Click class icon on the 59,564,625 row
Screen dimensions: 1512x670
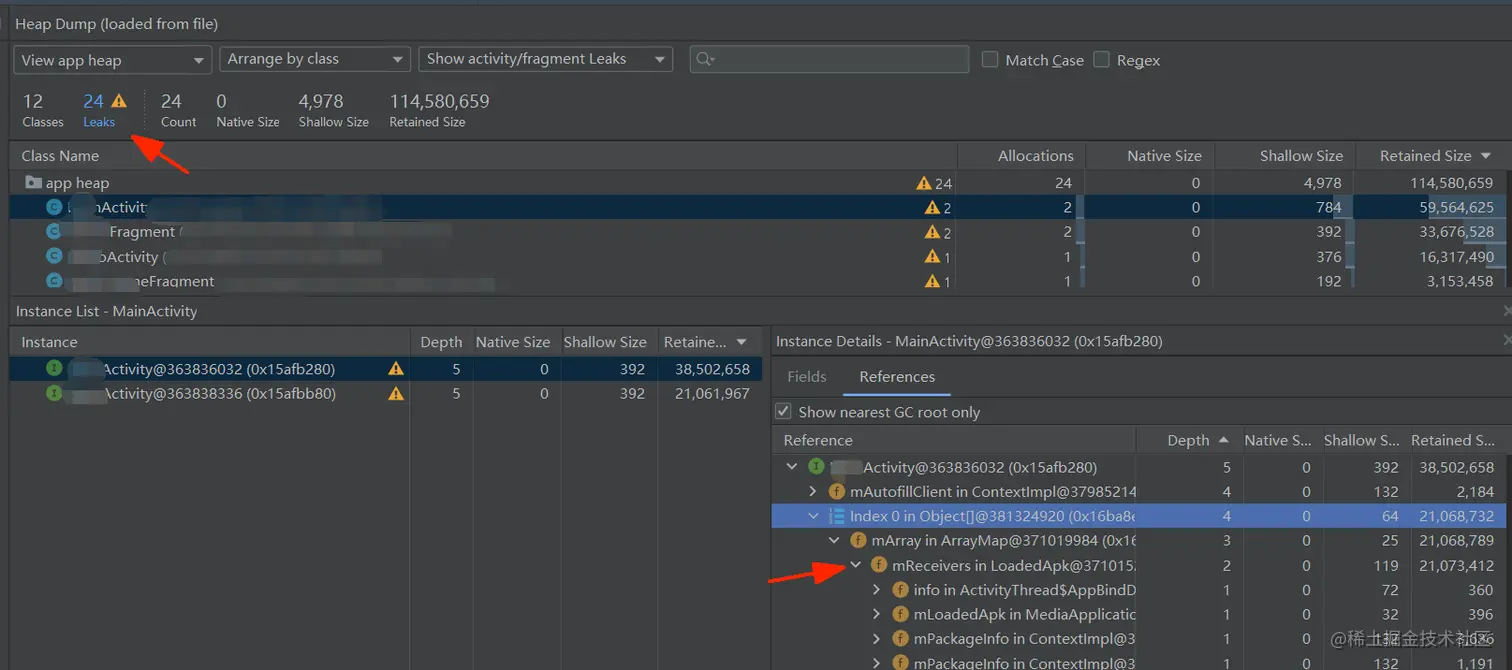pyautogui.click(x=54, y=207)
